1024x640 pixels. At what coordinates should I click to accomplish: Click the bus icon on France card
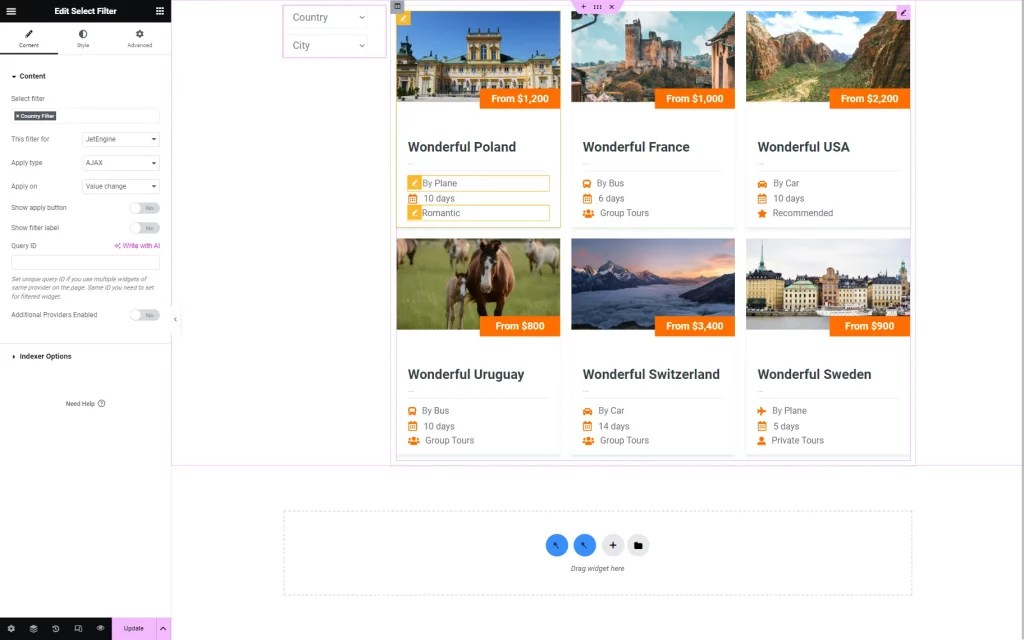point(587,184)
